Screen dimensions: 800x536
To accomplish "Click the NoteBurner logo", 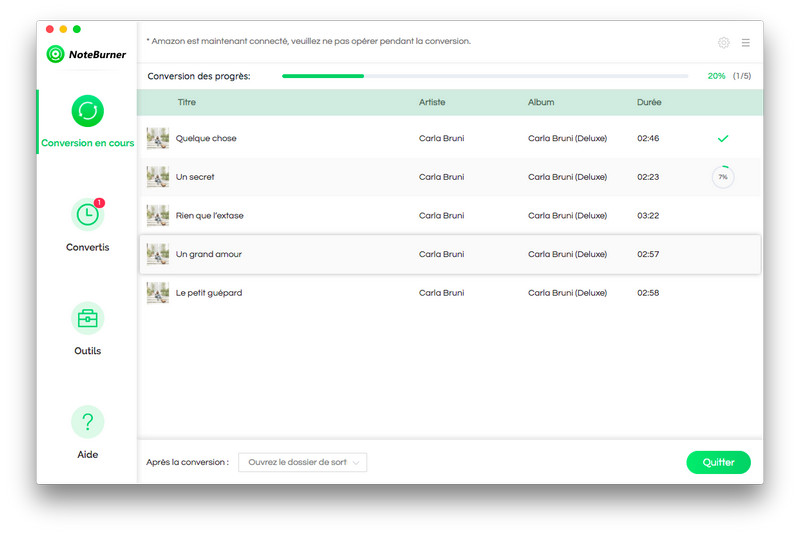I will [x=86, y=54].
